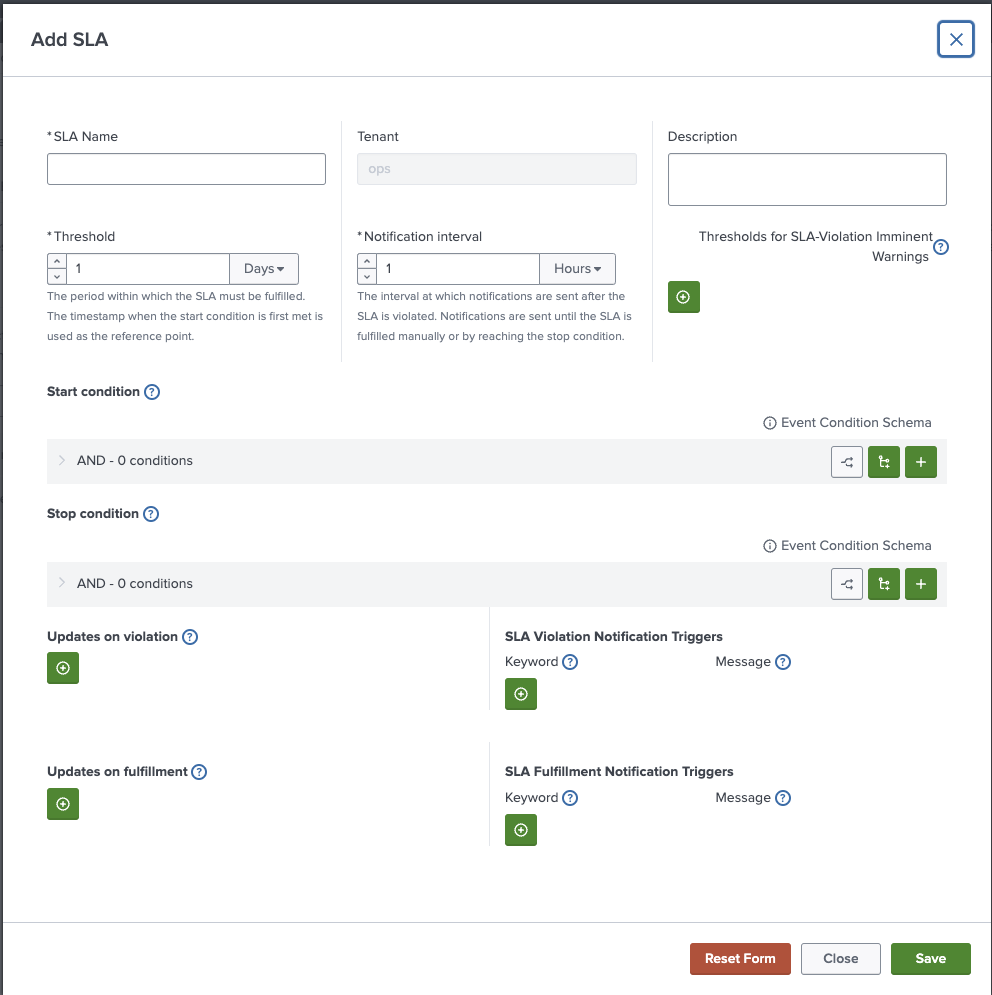The height and width of the screenshot is (995, 992).
Task: Add a Threshold for SLA-Violation Imminent Warnings
Action: (x=684, y=296)
